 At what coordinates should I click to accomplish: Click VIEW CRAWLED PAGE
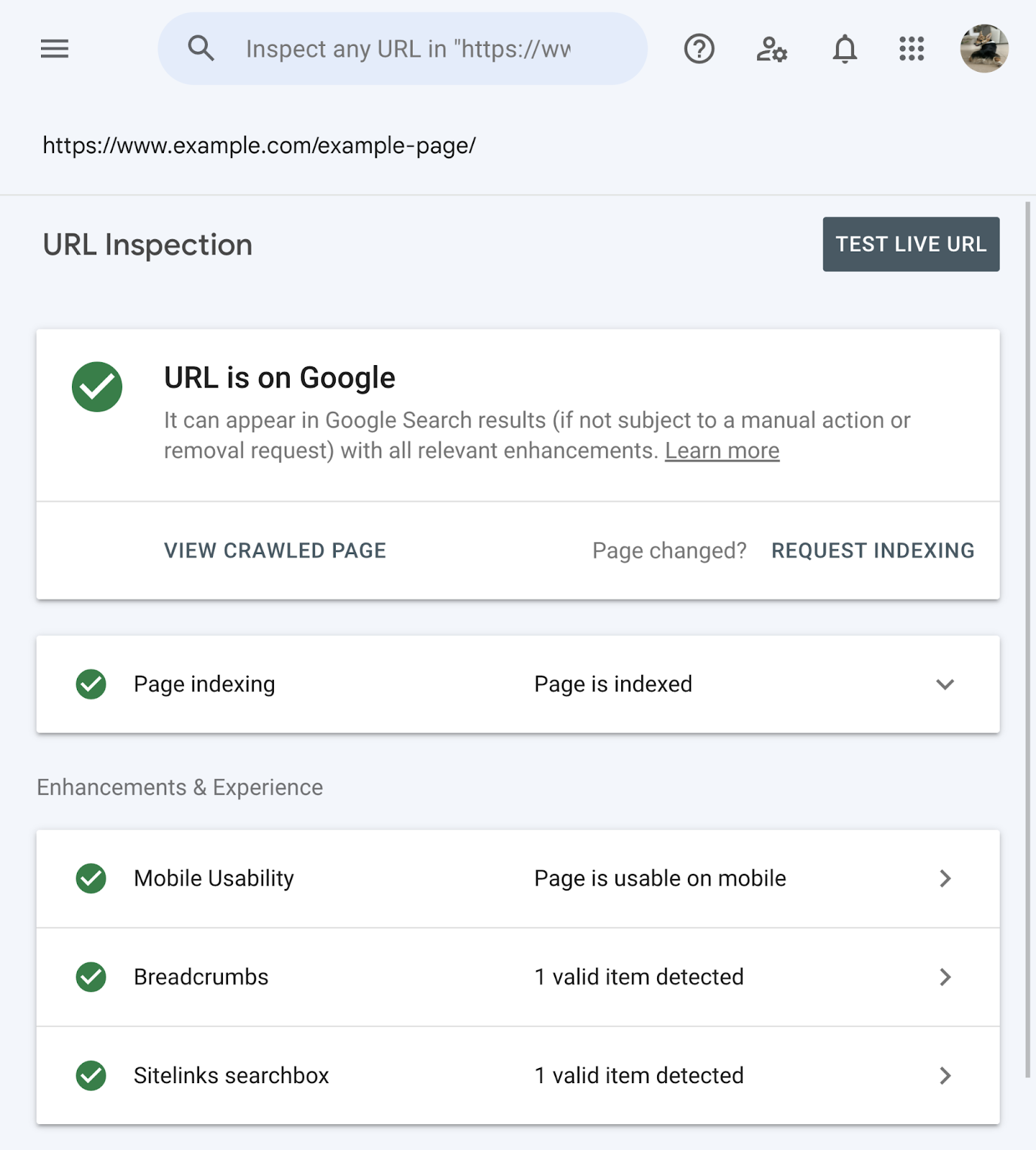[275, 550]
